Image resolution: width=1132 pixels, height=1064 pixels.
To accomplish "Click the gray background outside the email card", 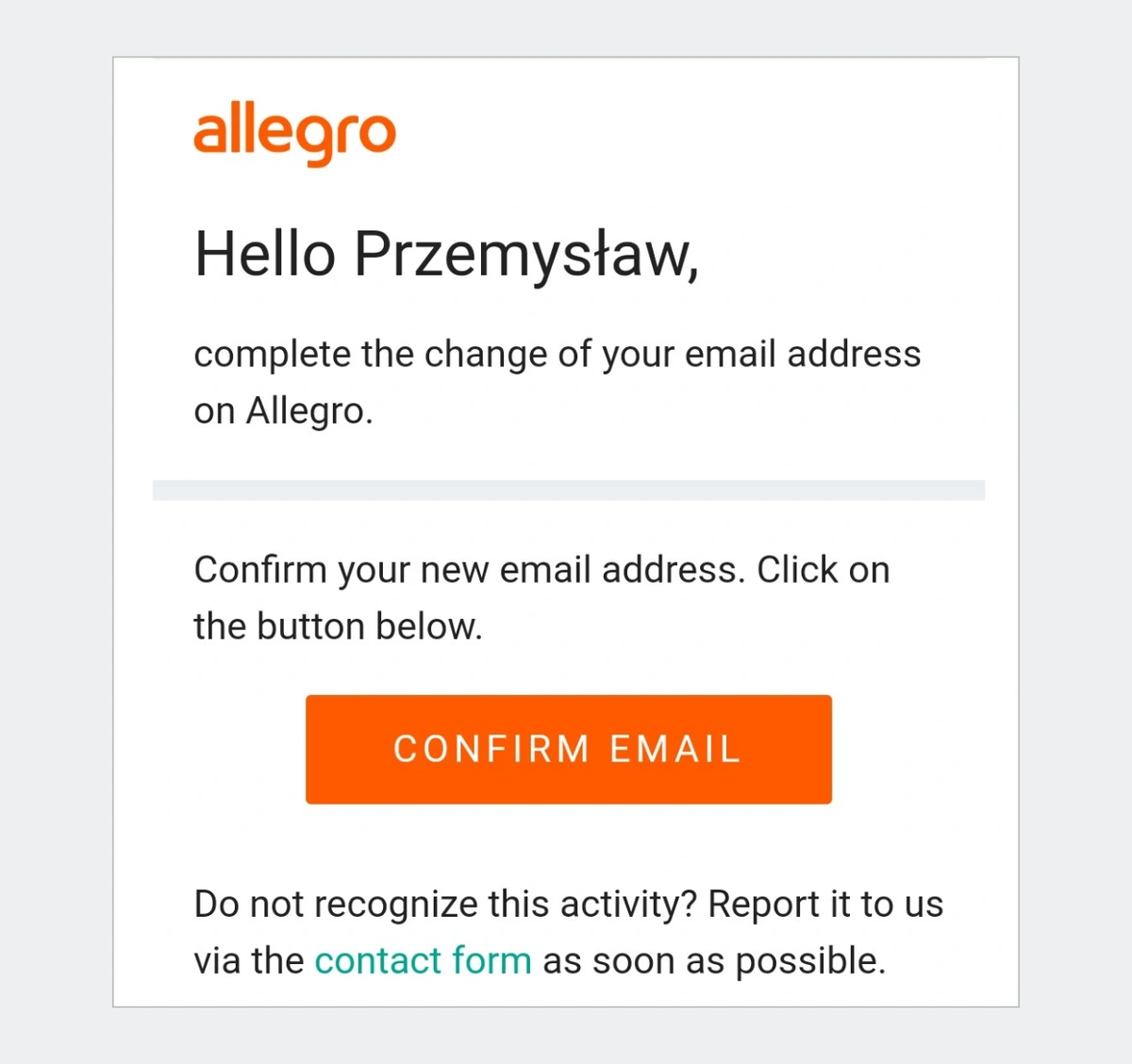I will (57, 528).
